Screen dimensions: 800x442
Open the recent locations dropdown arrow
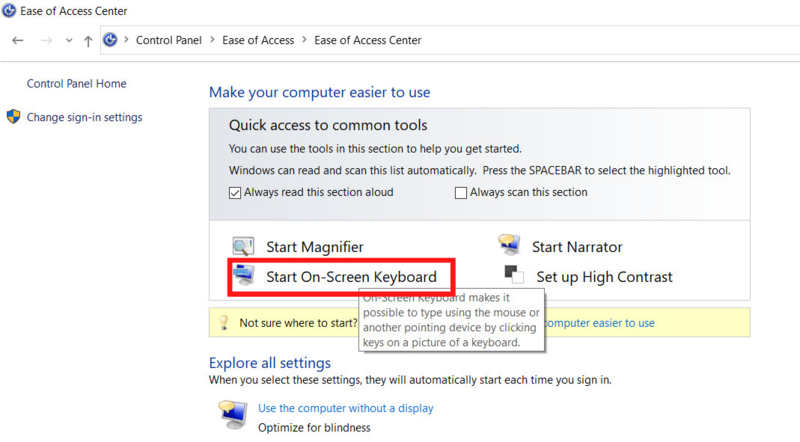(69, 40)
